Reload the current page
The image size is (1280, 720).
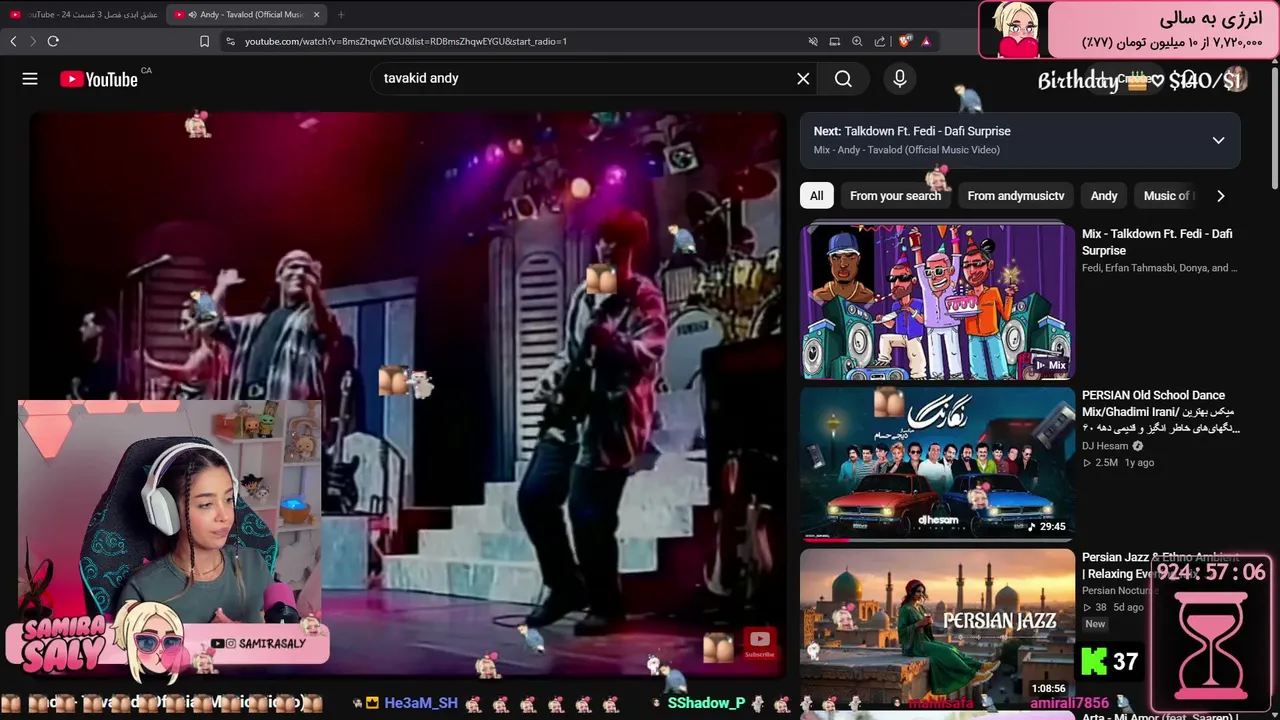click(x=53, y=41)
